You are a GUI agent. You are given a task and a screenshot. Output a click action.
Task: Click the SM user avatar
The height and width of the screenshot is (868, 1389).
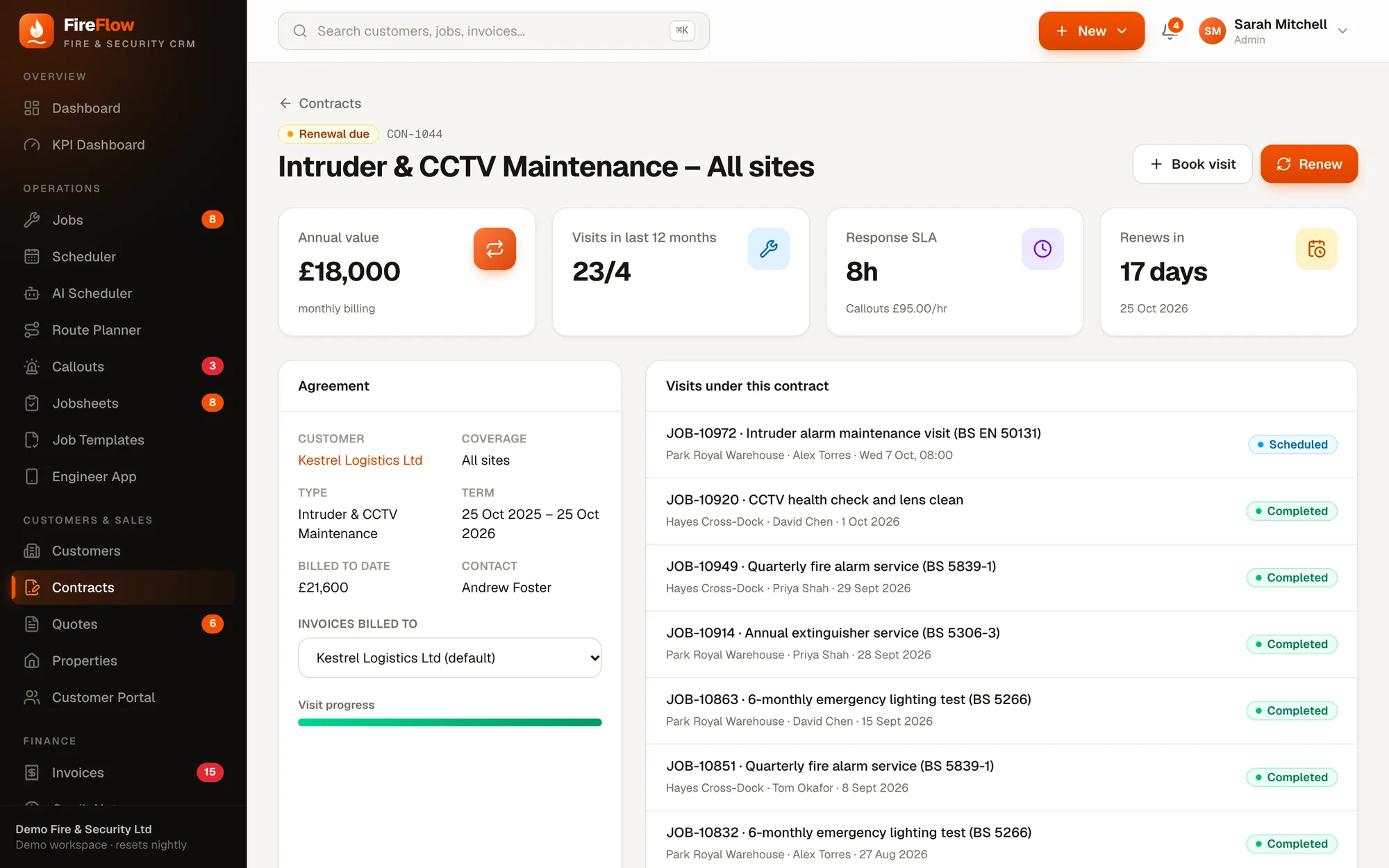click(x=1212, y=31)
